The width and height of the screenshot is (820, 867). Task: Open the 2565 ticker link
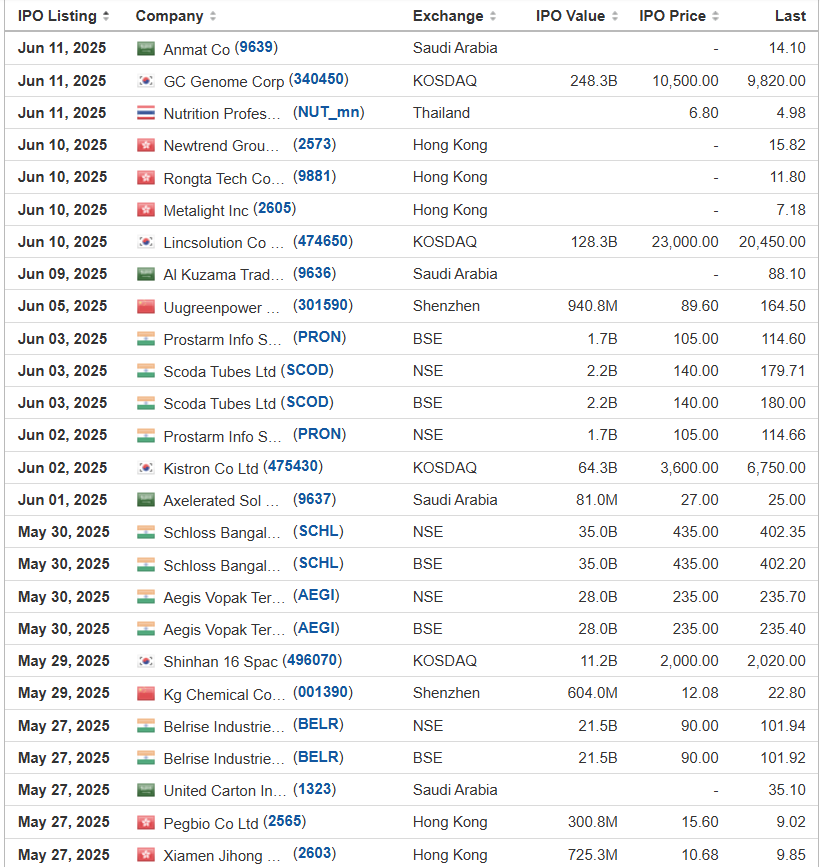pos(284,821)
